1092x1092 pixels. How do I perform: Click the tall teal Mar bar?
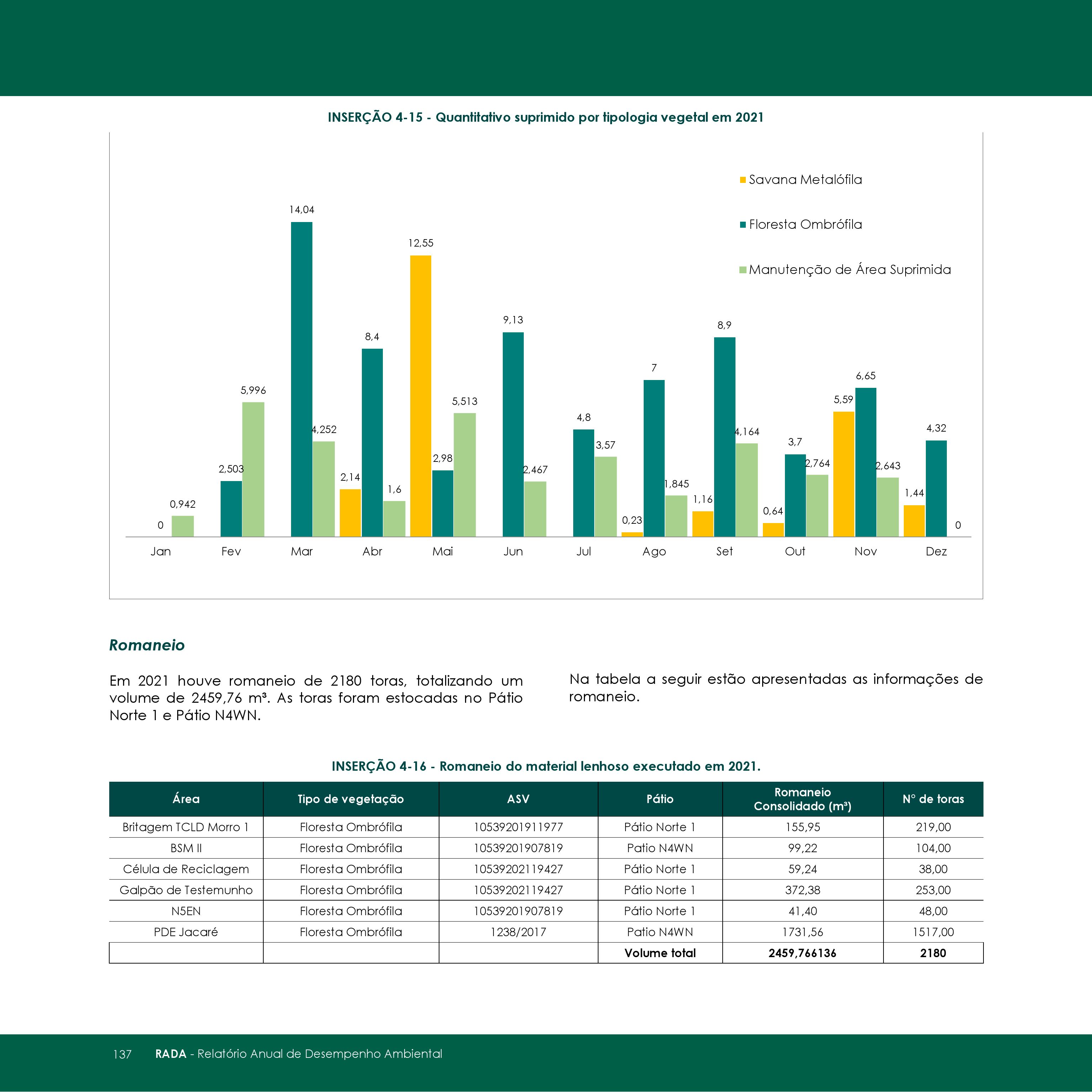(302, 379)
